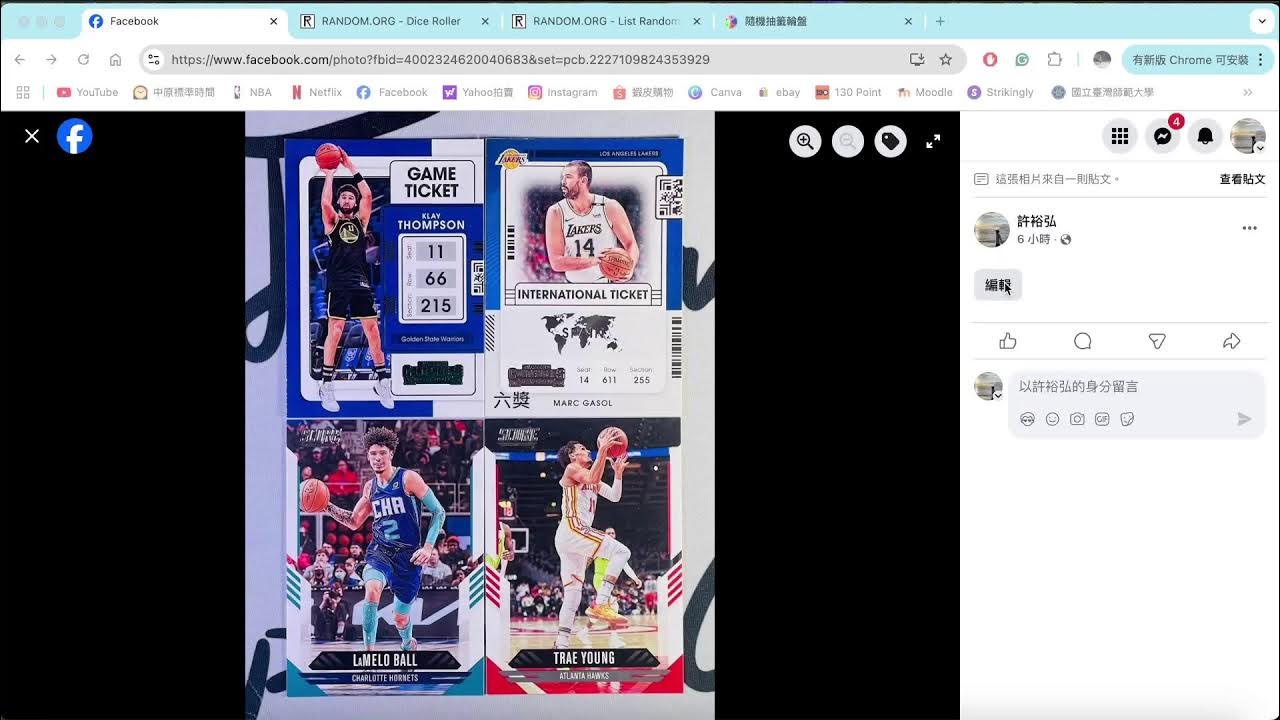Bookmark this page with star
Image resolution: width=1280 pixels, height=720 pixels.
[x=946, y=60]
